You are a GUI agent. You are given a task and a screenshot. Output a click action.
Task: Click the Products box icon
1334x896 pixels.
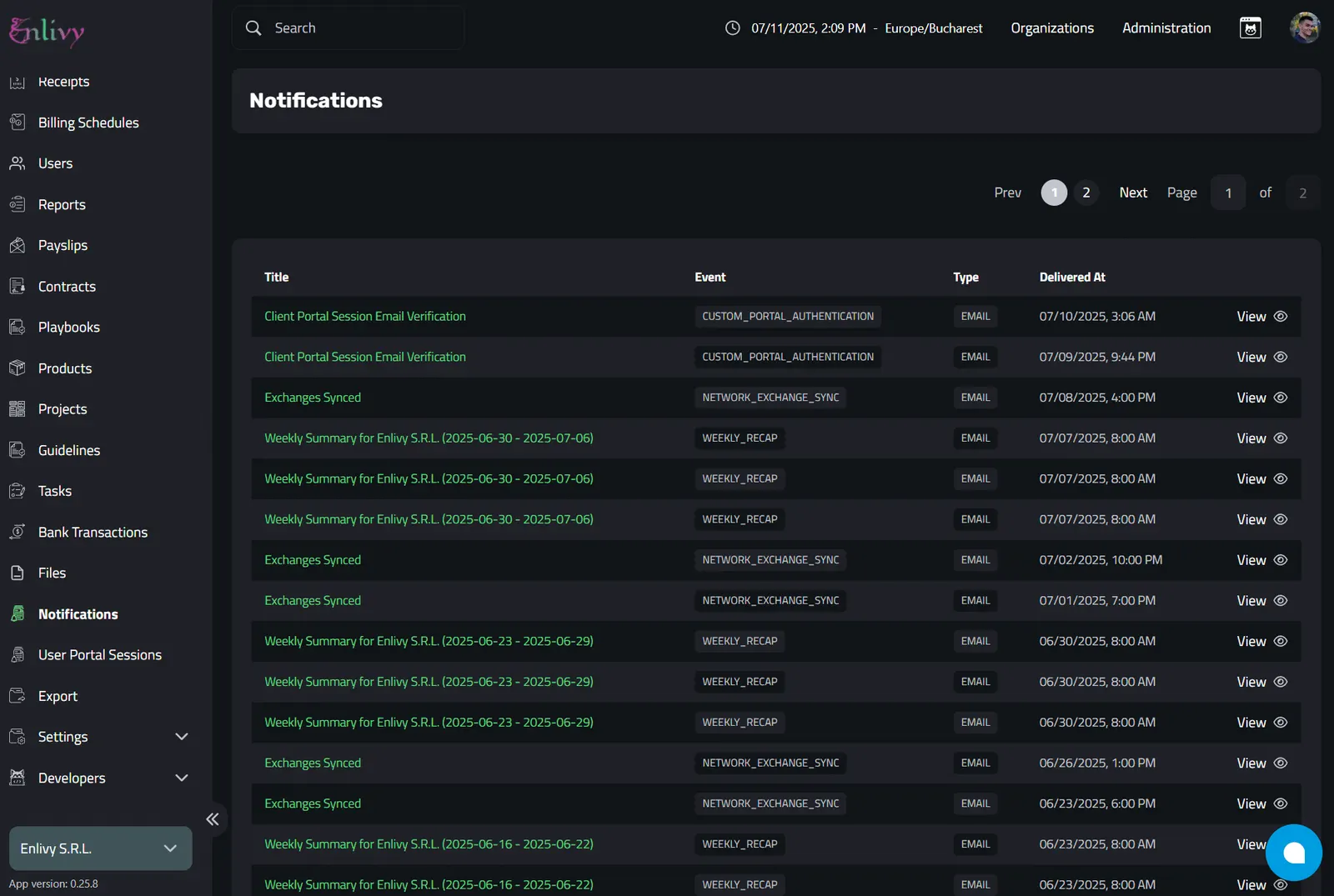pyautogui.click(x=18, y=368)
